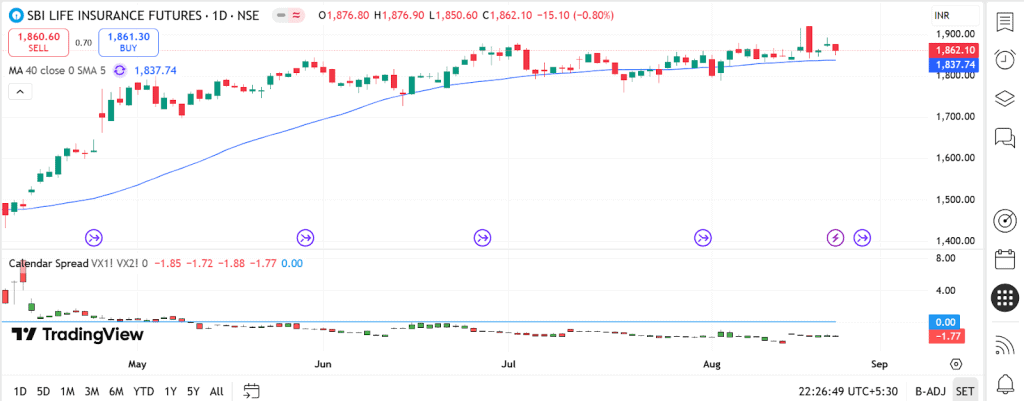The height and width of the screenshot is (401, 1024).
Task: Click the 1,900.00 price axis label
Action: [x=955, y=33]
